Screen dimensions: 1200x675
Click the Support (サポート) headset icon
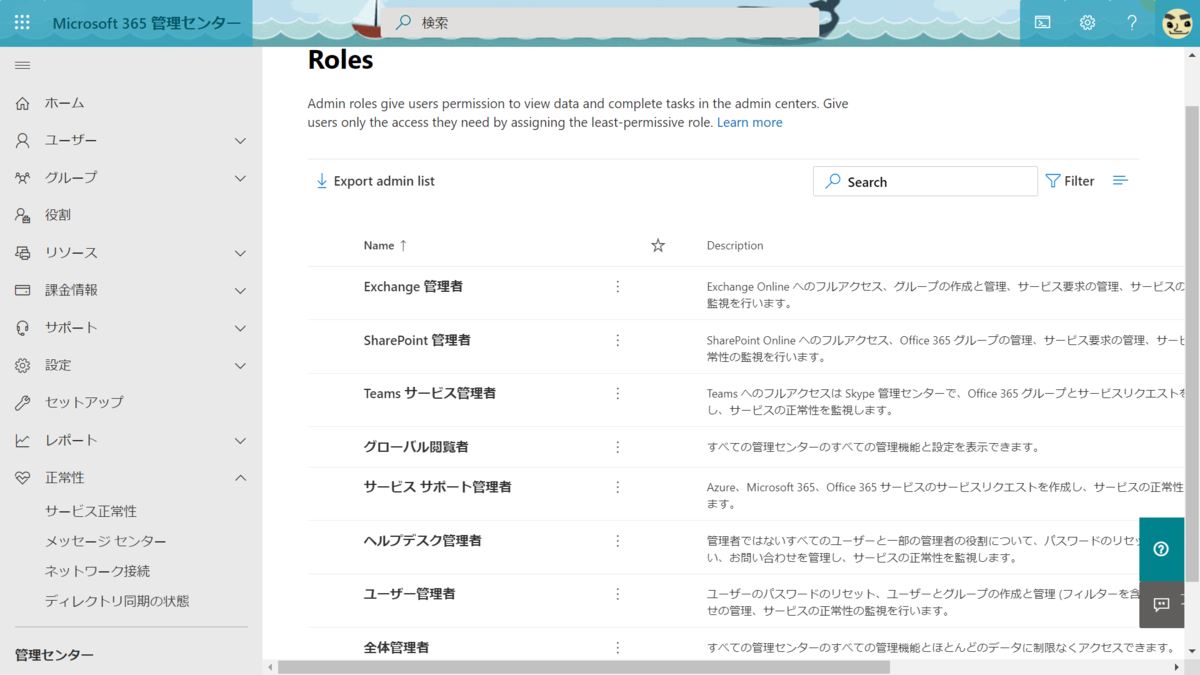click(x=22, y=328)
